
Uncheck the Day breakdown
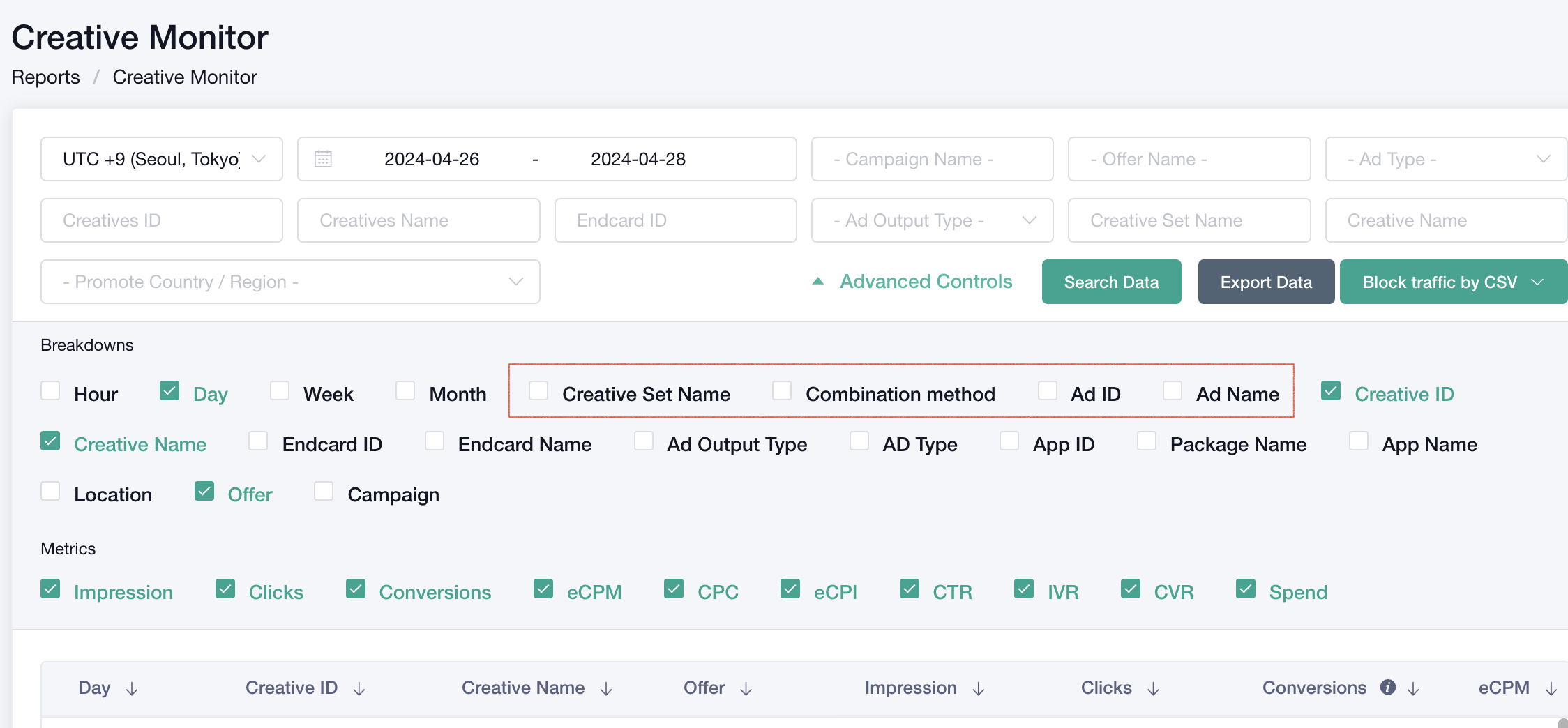pyautogui.click(x=169, y=390)
